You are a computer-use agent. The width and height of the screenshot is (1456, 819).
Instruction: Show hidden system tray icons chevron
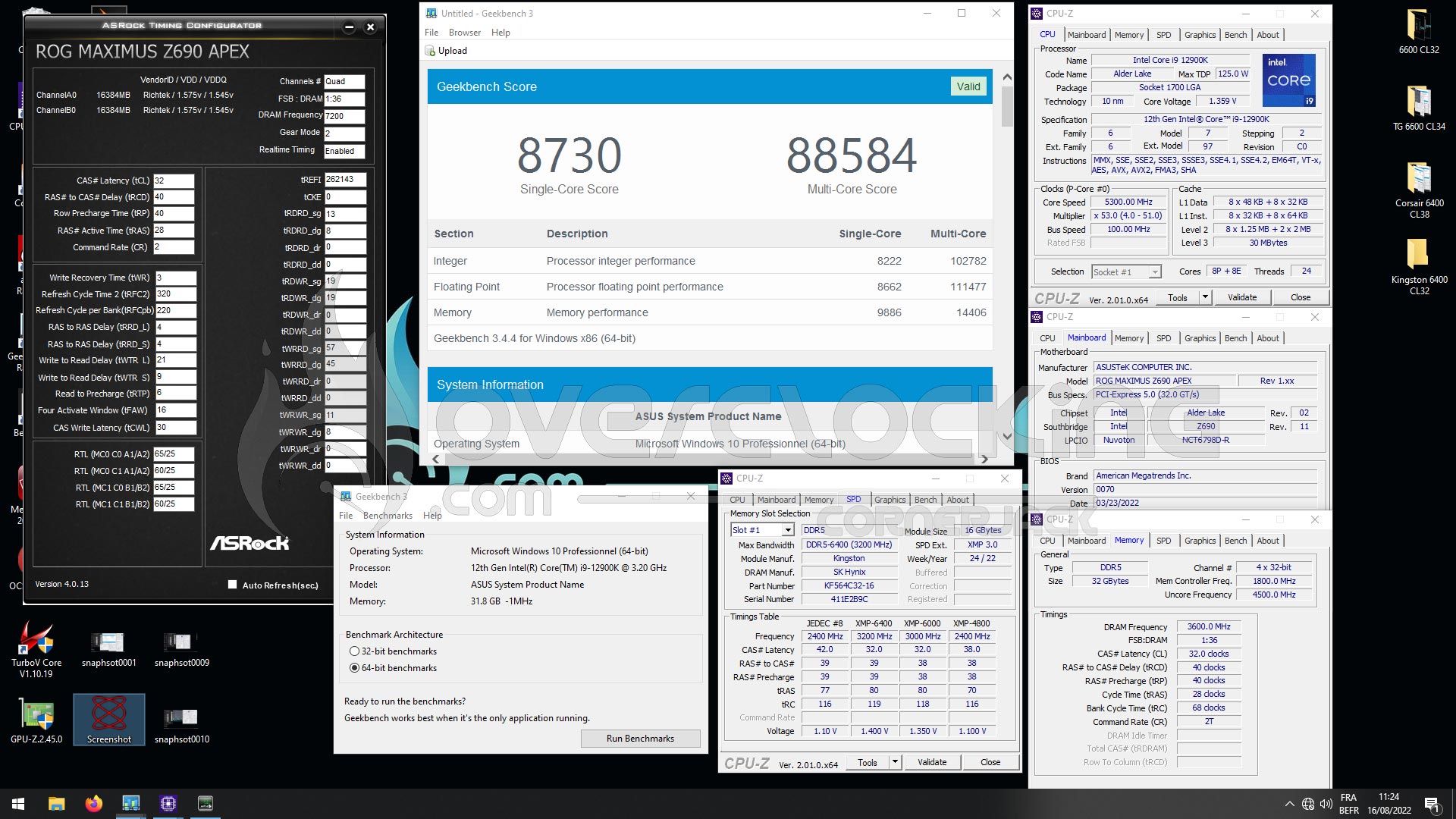point(1290,804)
